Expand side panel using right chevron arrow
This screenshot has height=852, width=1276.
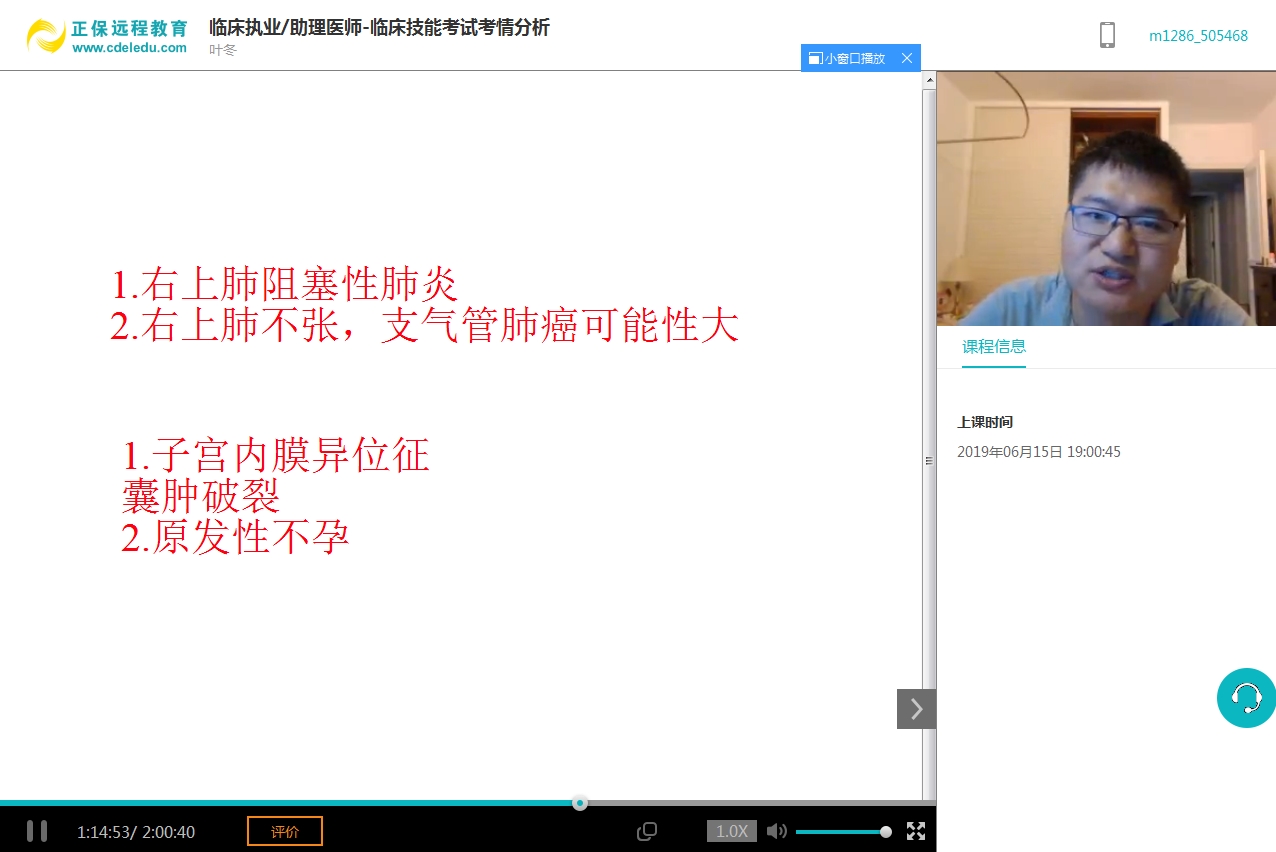pyautogui.click(x=916, y=709)
